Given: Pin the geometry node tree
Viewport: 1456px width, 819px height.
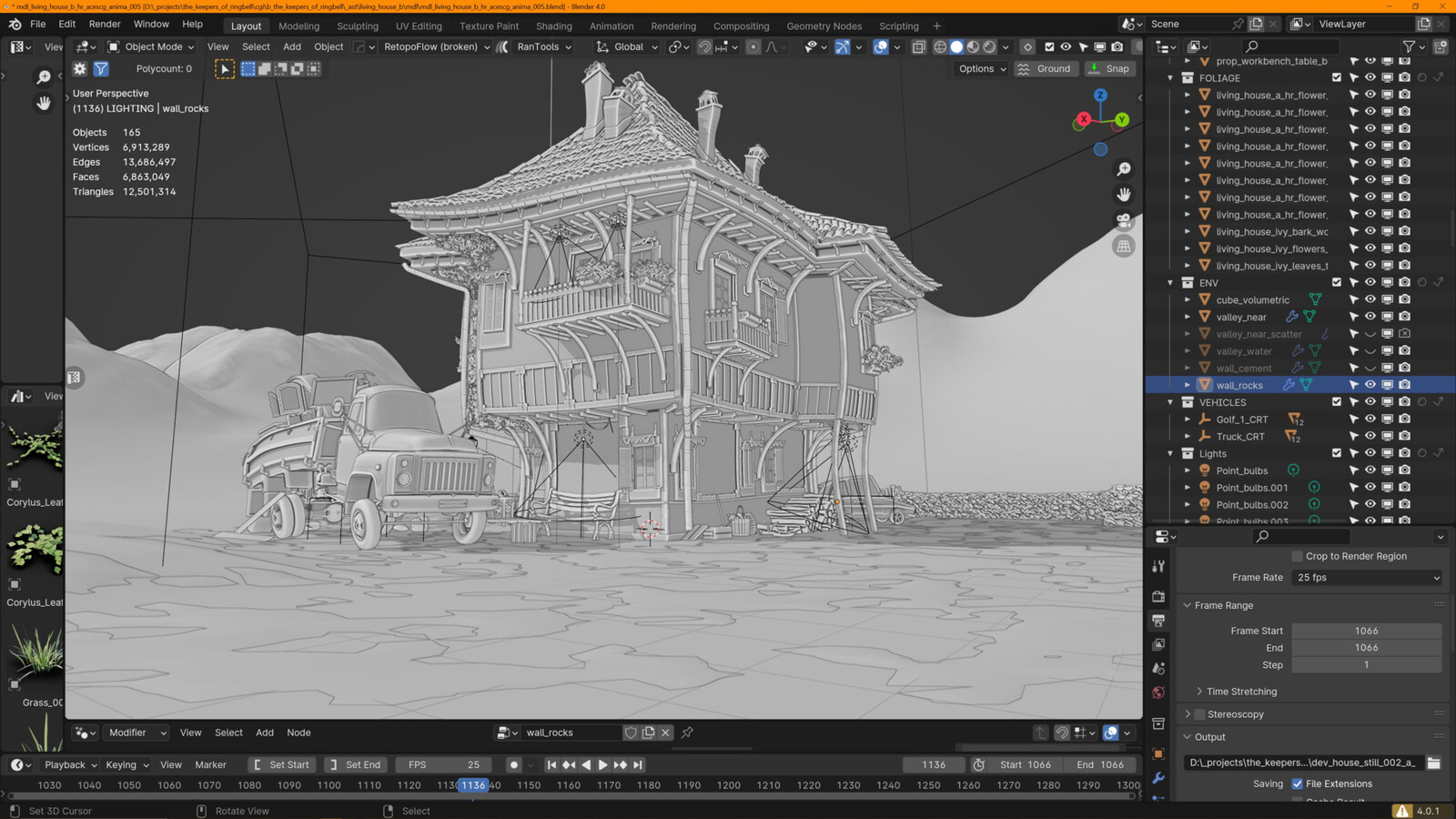Looking at the screenshot, I should pos(687,733).
